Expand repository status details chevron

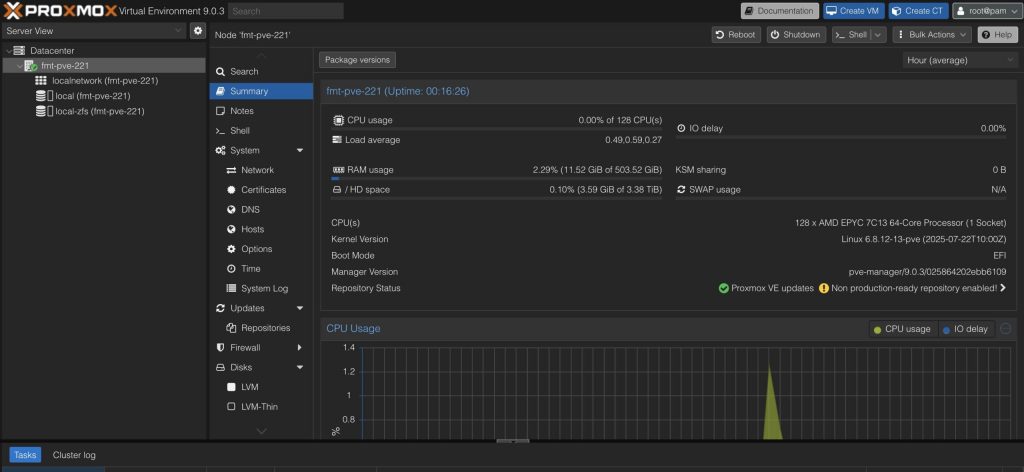coord(1003,288)
